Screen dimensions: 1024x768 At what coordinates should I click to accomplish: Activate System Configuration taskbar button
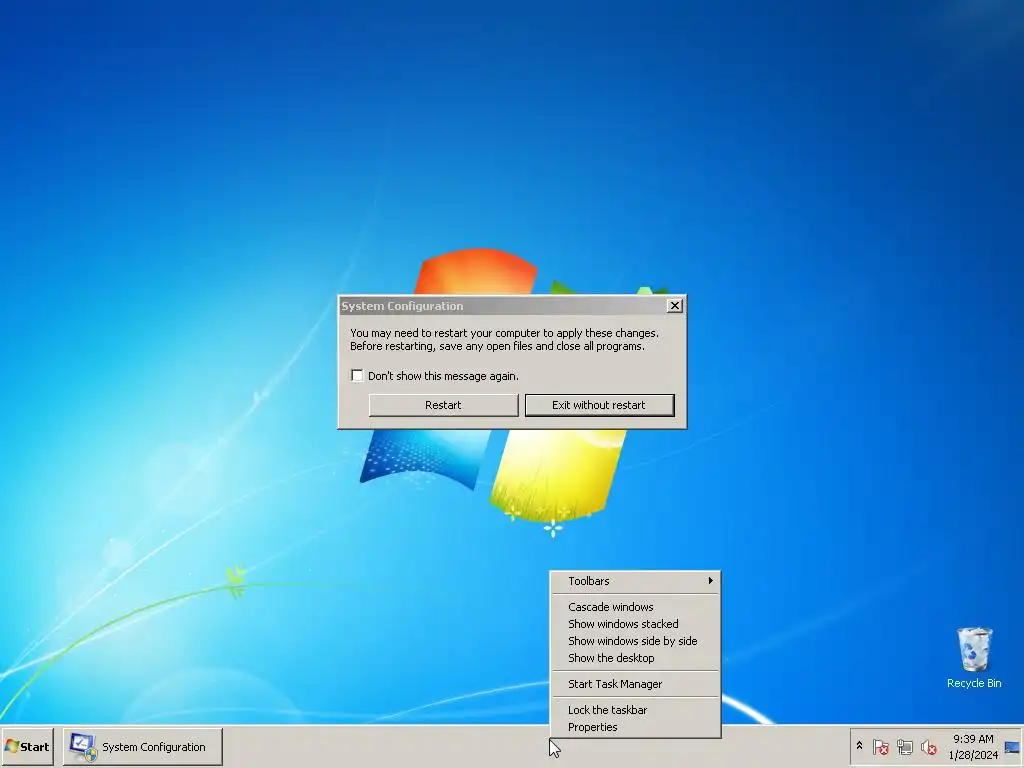(x=143, y=746)
